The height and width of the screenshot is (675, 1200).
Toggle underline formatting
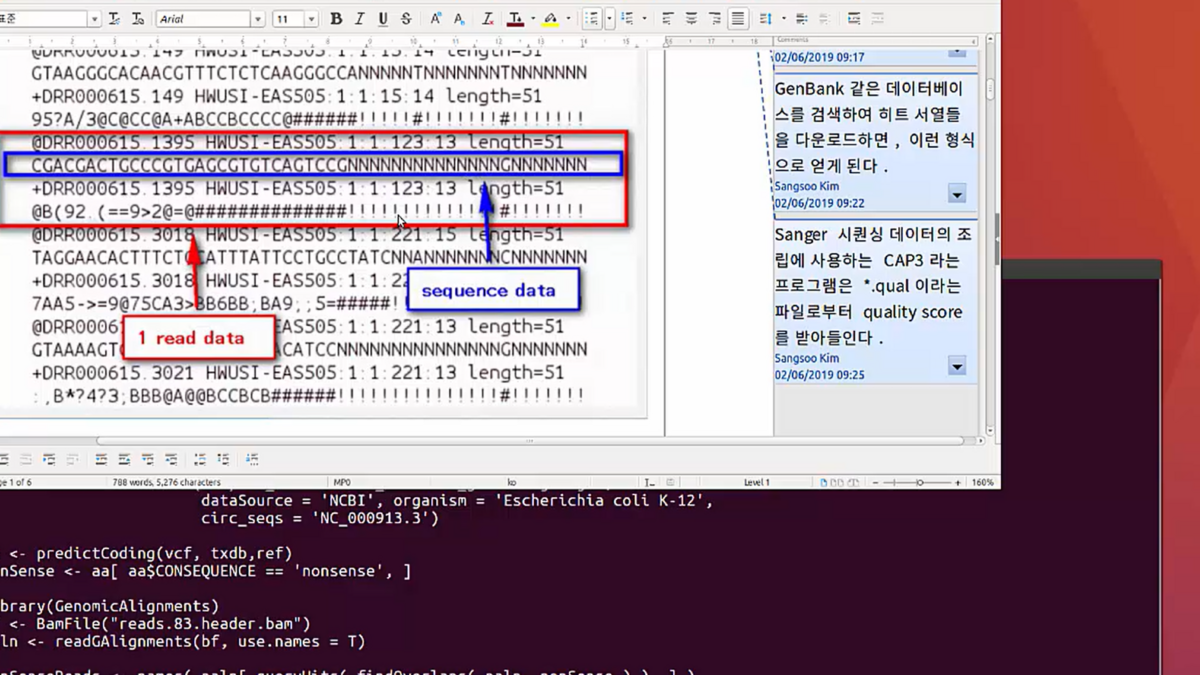382,19
